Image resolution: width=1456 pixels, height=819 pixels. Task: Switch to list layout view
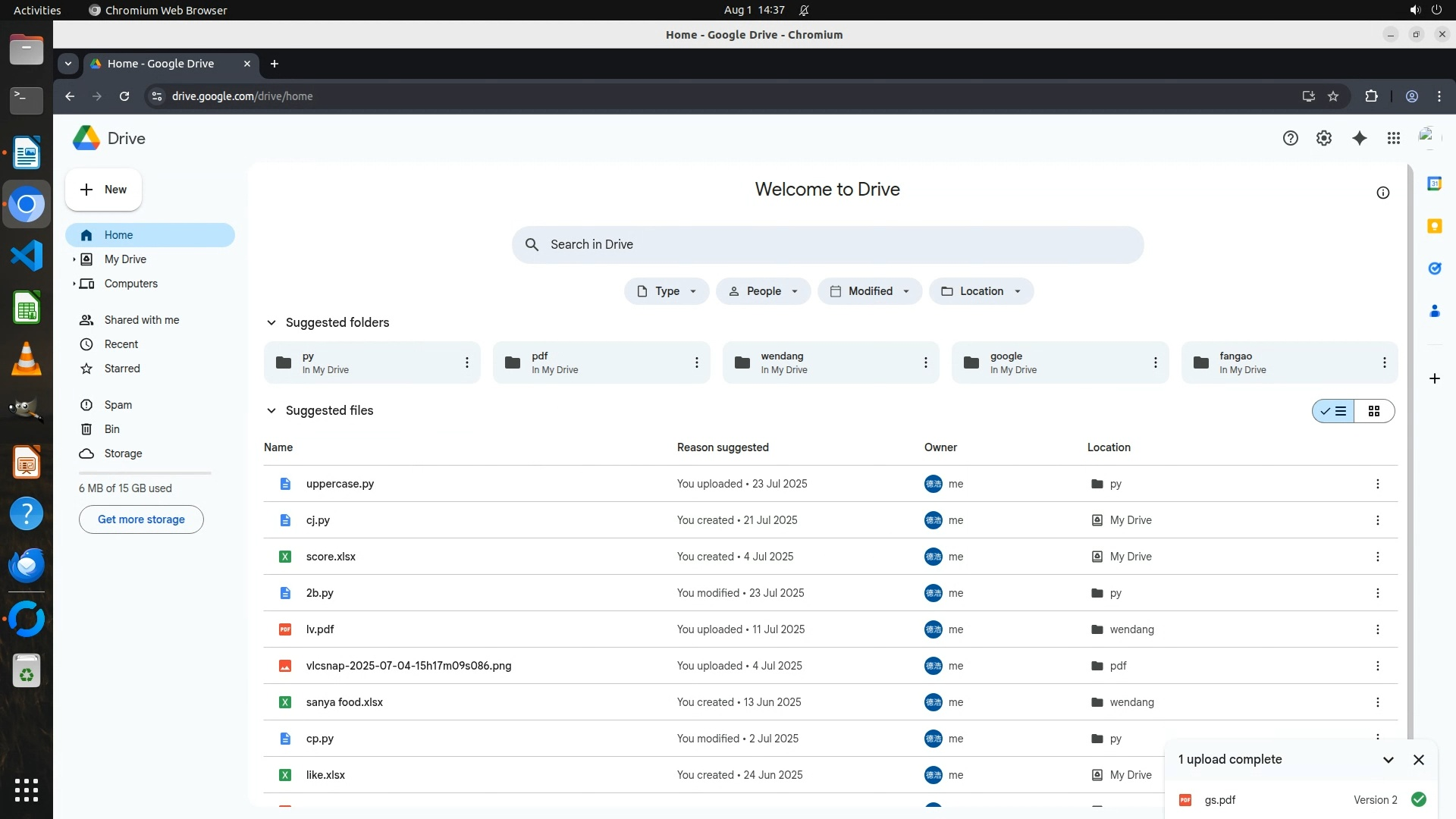click(1334, 411)
